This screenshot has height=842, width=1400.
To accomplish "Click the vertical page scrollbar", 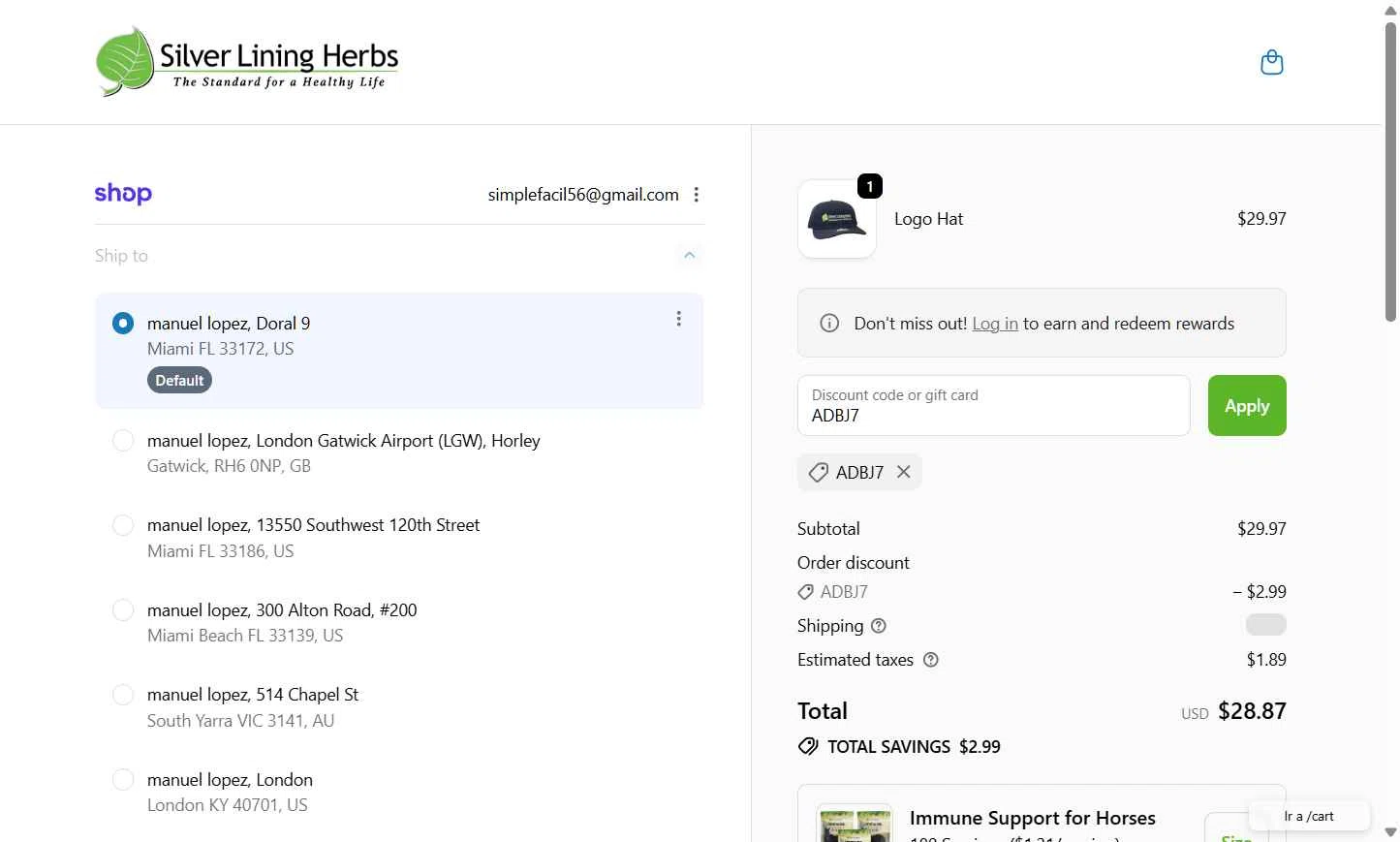I will [x=1390, y=172].
